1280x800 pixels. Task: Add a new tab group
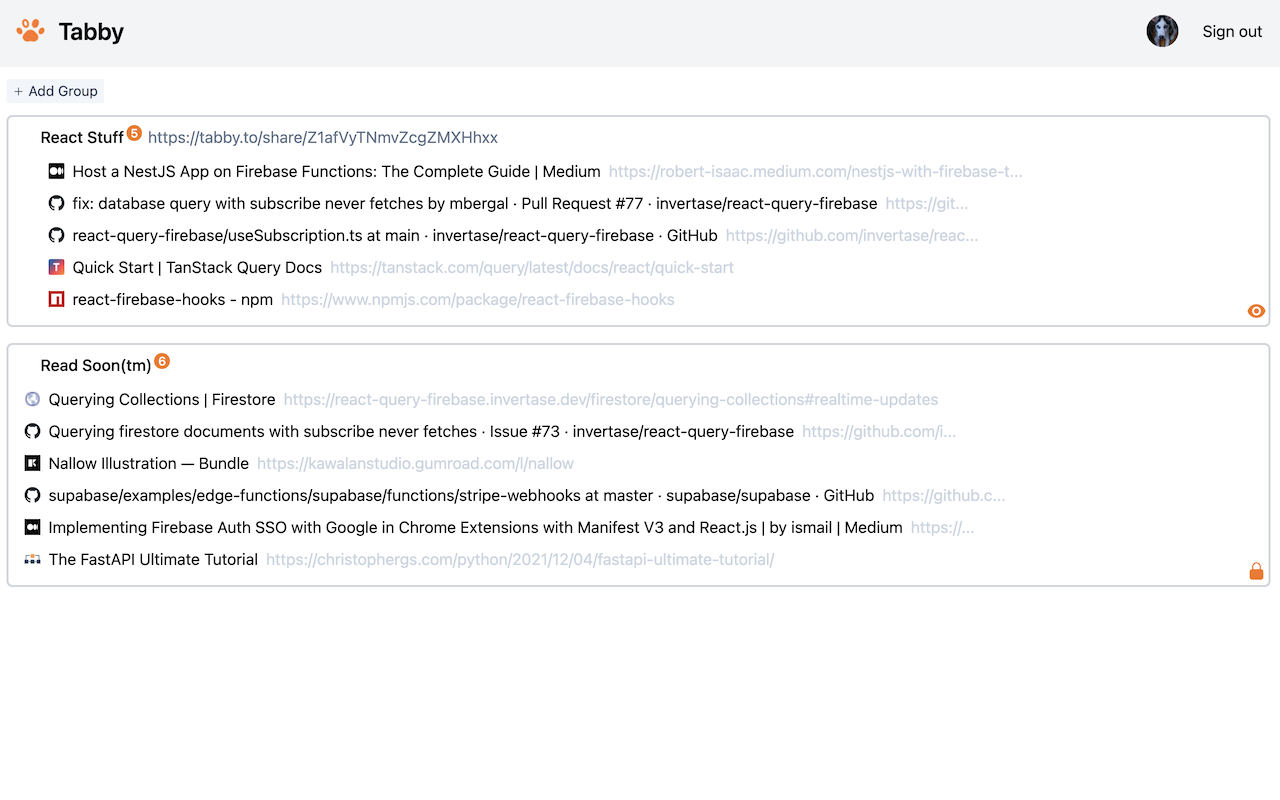[55, 91]
